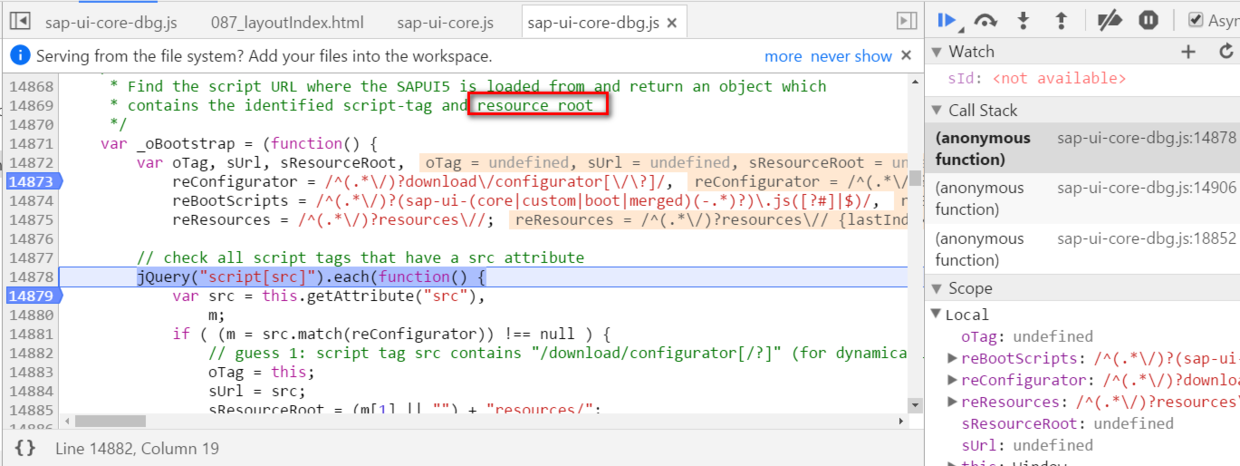Image resolution: width=1240 pixels, height=466 pixels.
Task: Deactivate all breakpoints
Action: coord(1110,20)
